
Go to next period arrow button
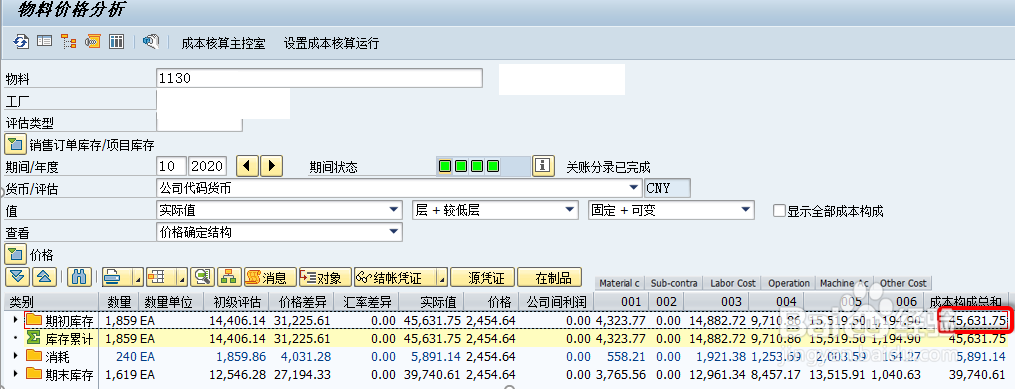point(272,166)
